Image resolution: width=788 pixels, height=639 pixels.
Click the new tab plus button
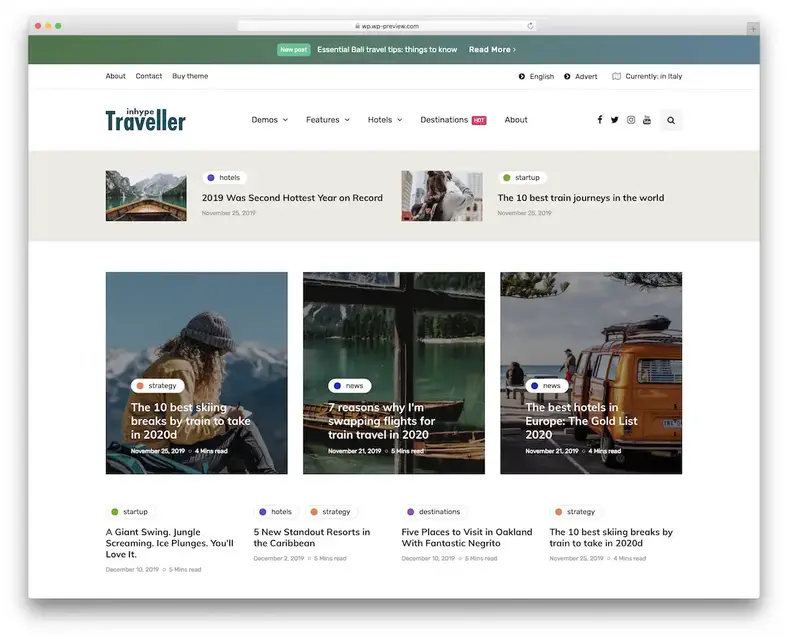coord(753,29)
